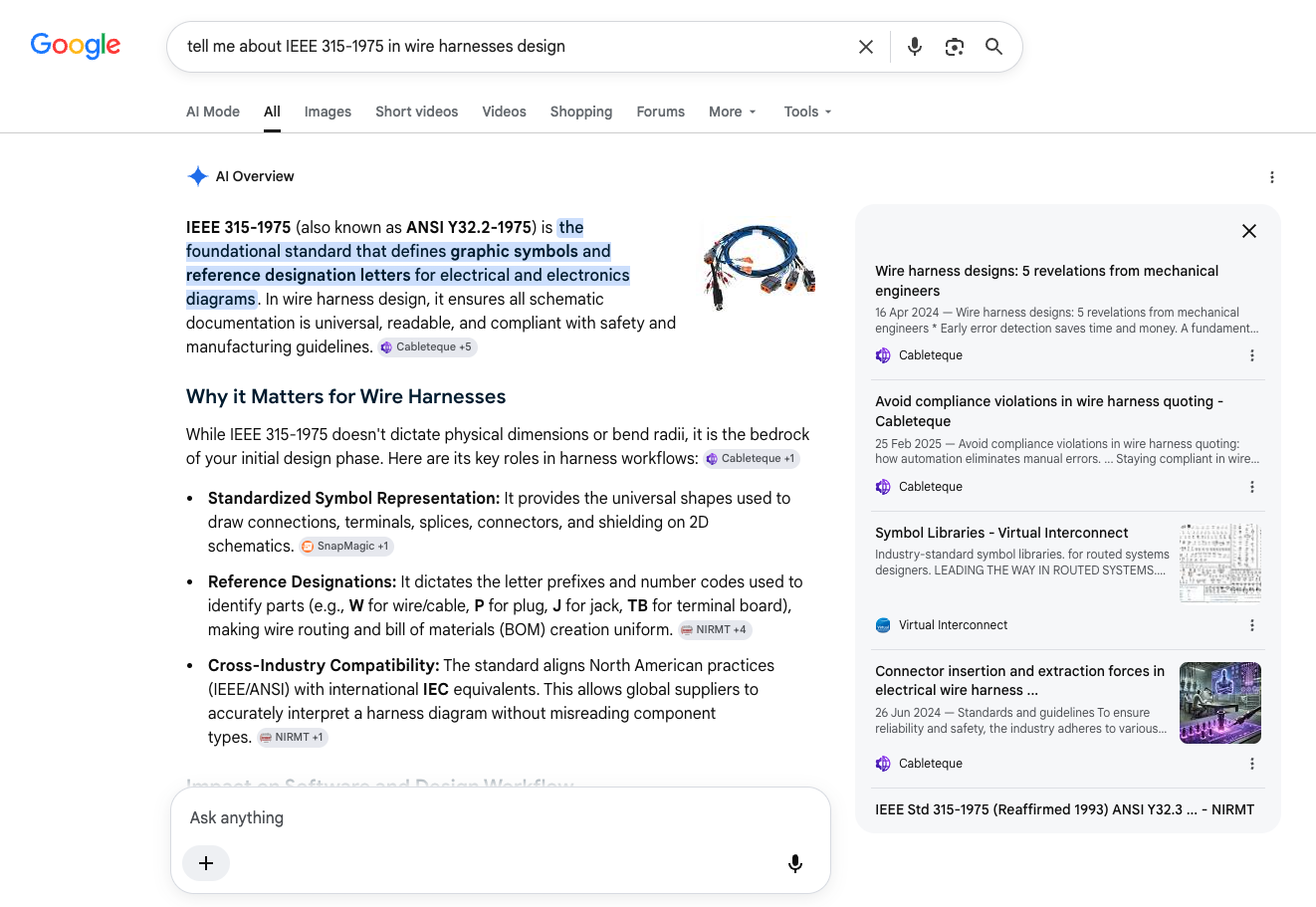Click the 'Ask anything' follow-up field

coord(501,817)
